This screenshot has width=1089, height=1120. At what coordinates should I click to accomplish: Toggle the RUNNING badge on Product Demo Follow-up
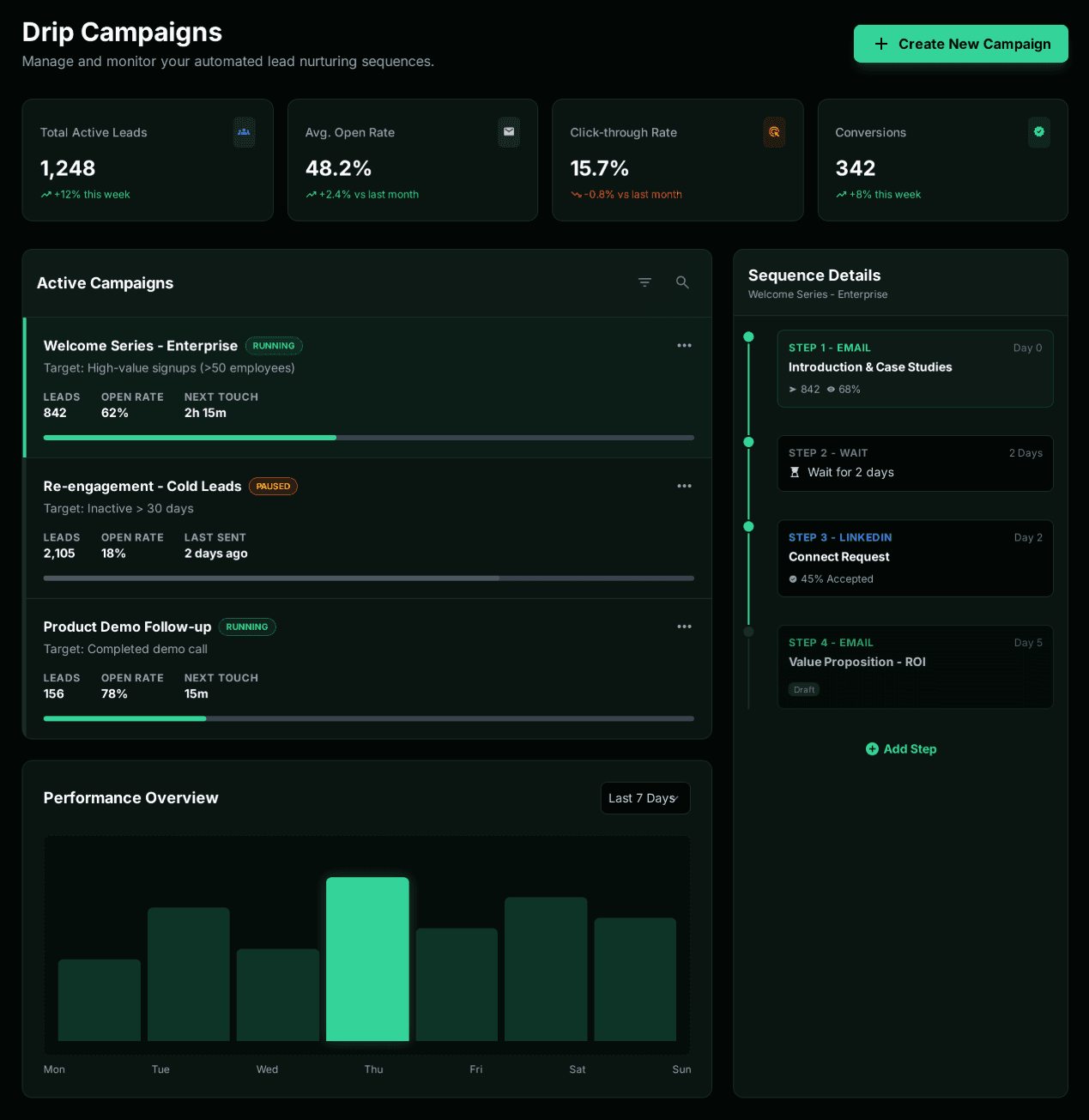(247, 627)
